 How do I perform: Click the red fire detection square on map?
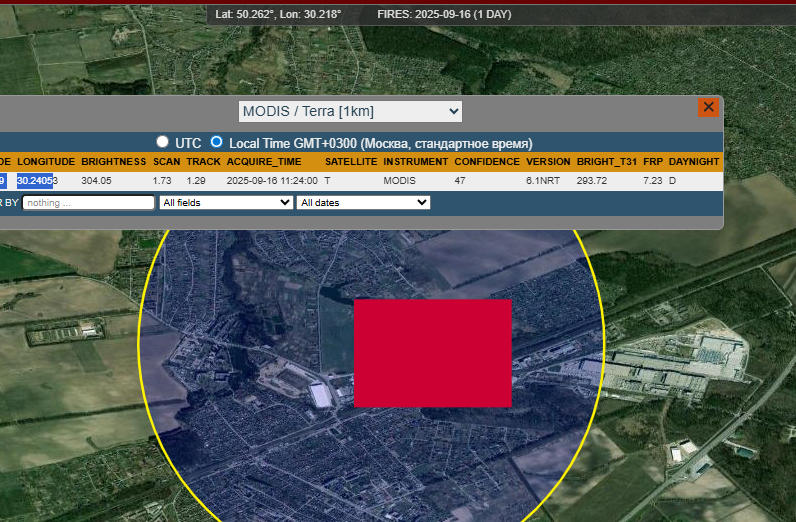coord(433,353)
